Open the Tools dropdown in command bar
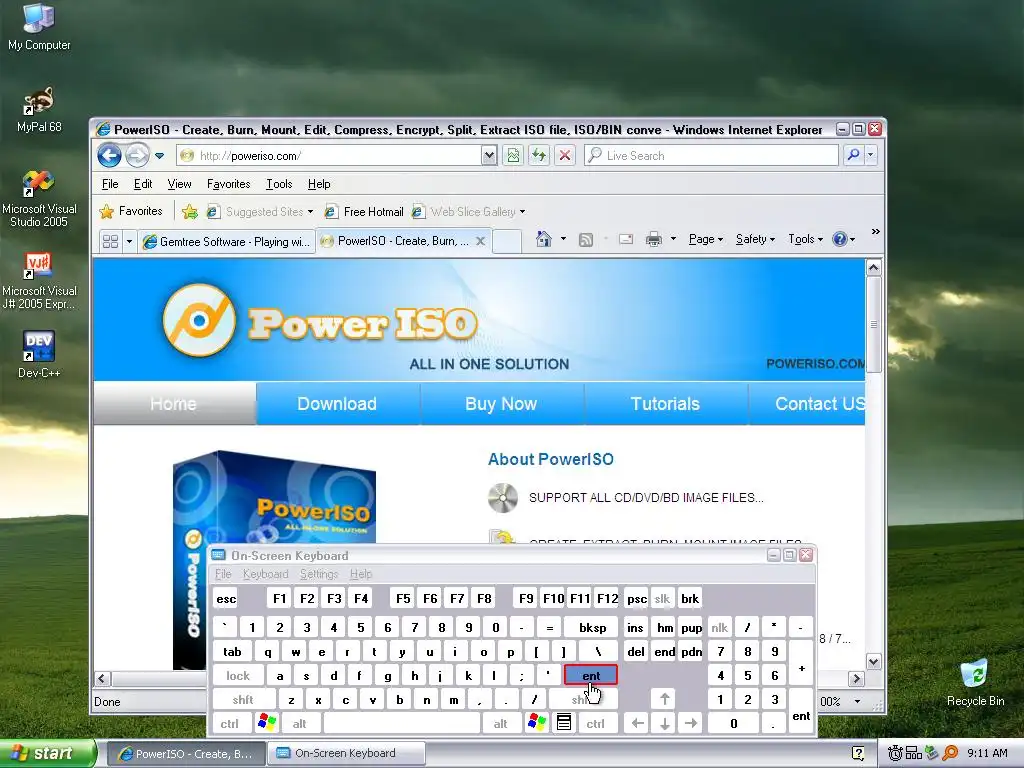The image size is (1024, 768). (x=806, y=239)
